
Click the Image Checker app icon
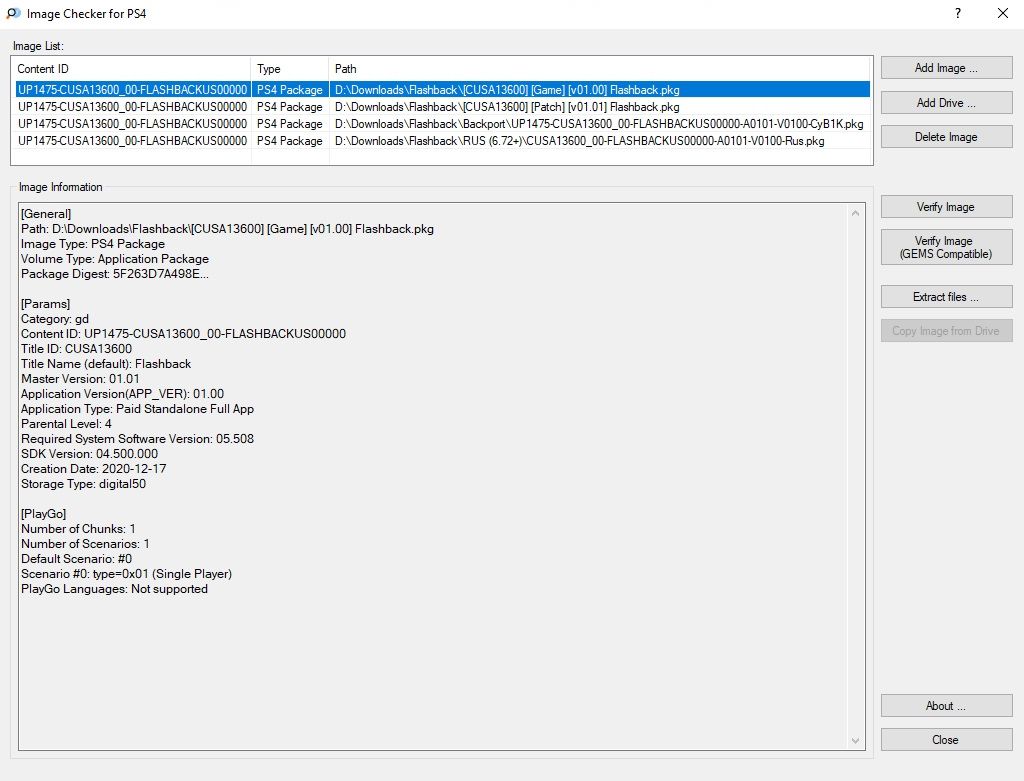(13, 13)
